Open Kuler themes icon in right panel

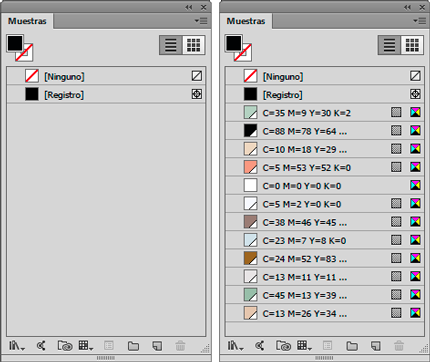pyautogui.click(x=260, y=346)
